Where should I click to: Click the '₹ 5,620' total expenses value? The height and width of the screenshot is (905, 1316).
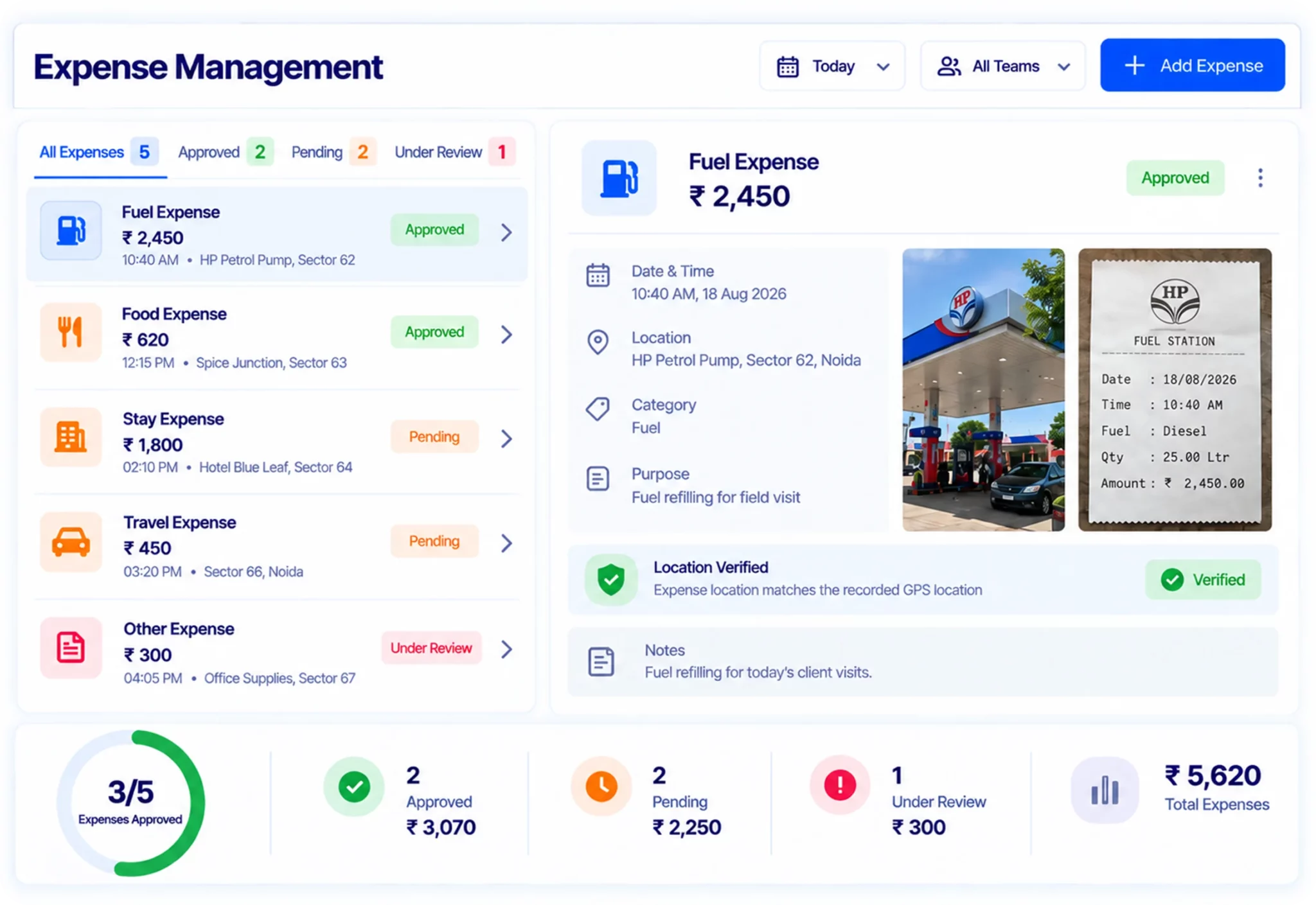coord(1213,776)
